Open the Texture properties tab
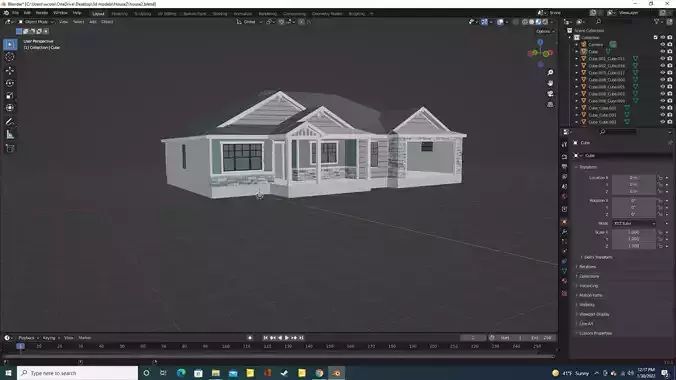Viewport: 676px width, 380px height. coord(564,293)
